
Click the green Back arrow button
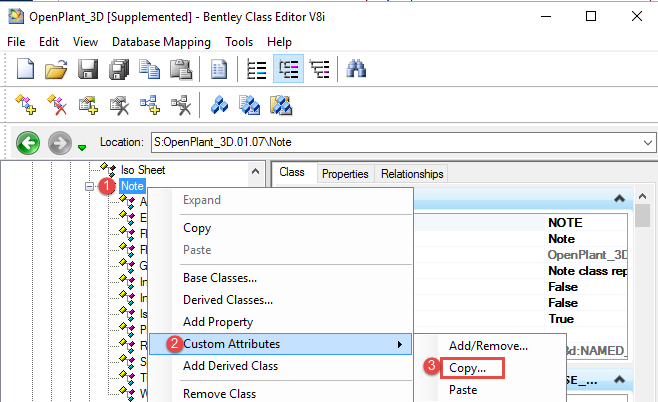pos(28,143)
